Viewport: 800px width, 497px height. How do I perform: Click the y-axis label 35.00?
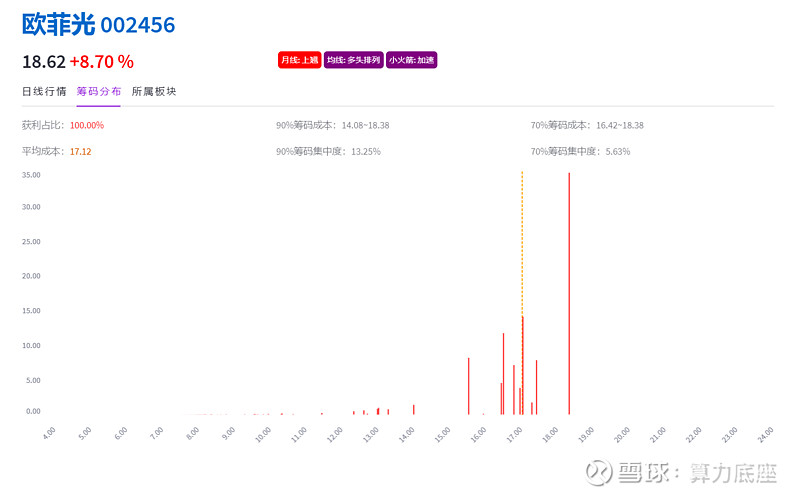point(31,175)
